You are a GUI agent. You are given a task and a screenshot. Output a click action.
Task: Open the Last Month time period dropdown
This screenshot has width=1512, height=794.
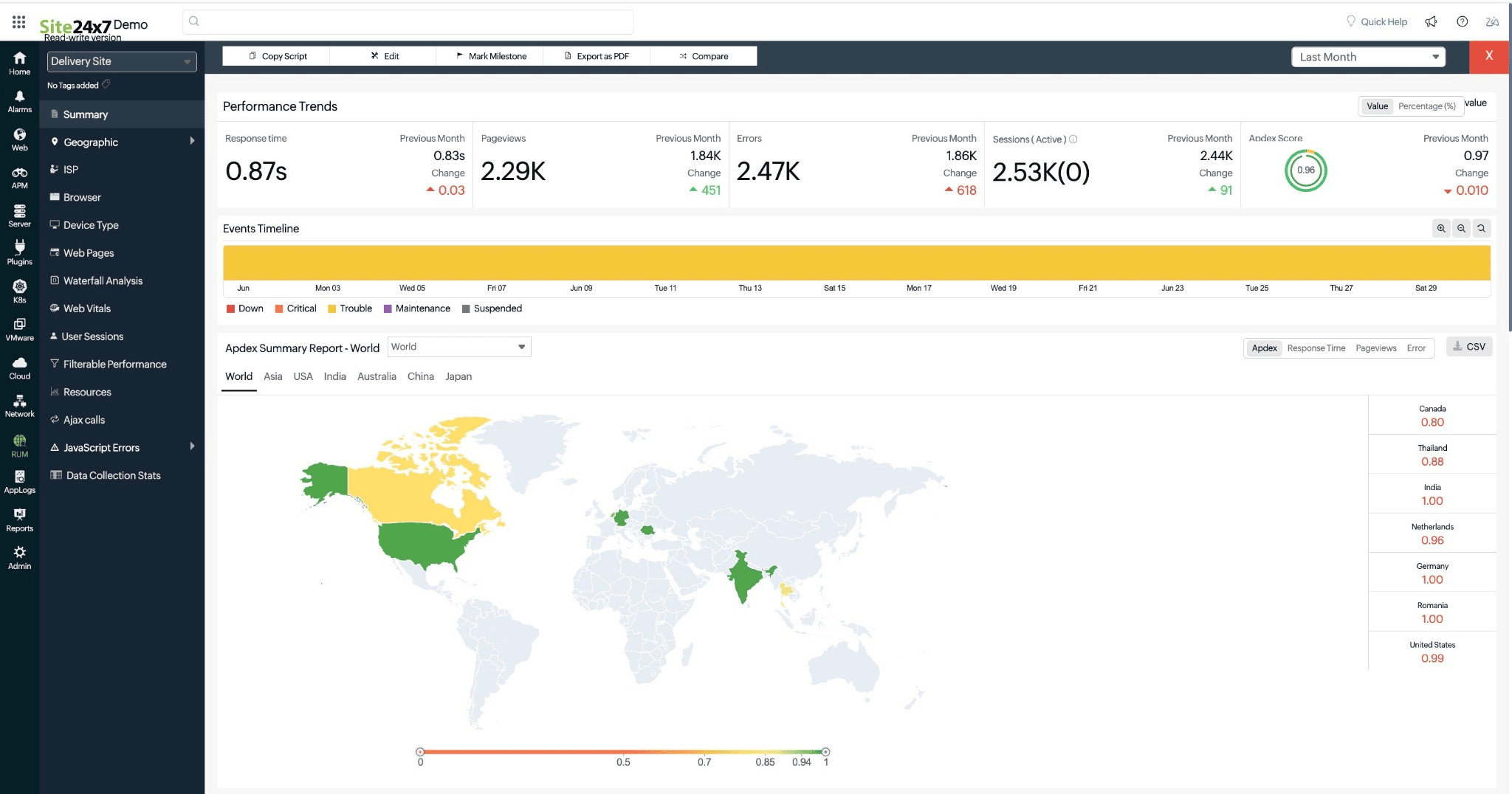(x=1368, y=57)
